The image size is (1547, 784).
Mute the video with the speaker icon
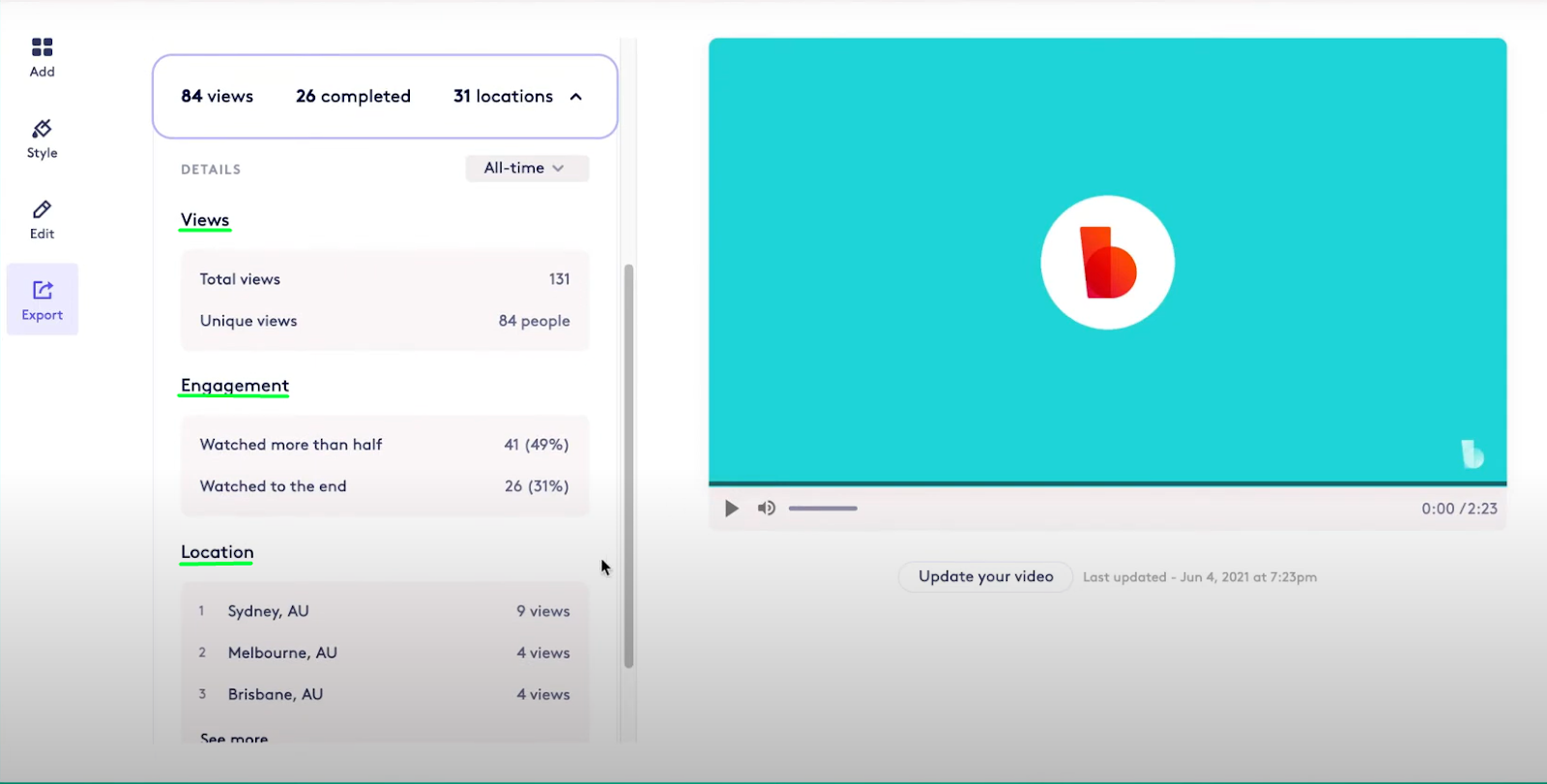click(x=766, y=508)
